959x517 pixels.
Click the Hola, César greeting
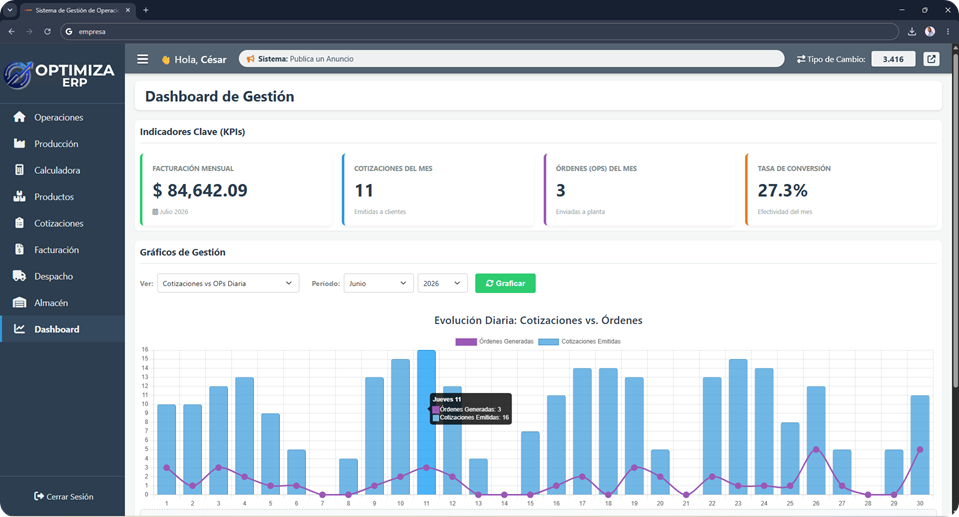[x=194, y=59]
